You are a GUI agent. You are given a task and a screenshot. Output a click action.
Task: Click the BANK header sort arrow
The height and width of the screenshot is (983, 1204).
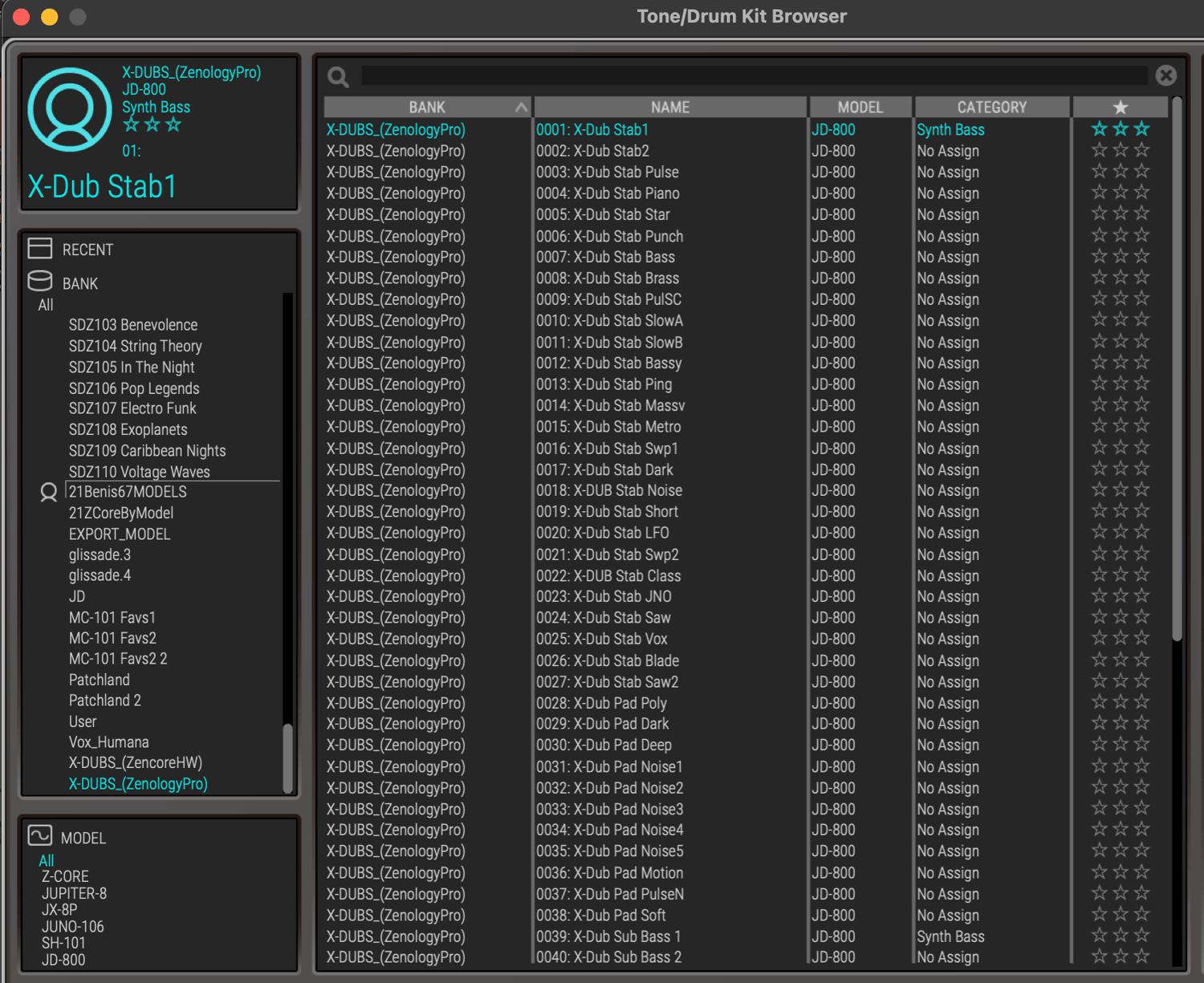522,107
